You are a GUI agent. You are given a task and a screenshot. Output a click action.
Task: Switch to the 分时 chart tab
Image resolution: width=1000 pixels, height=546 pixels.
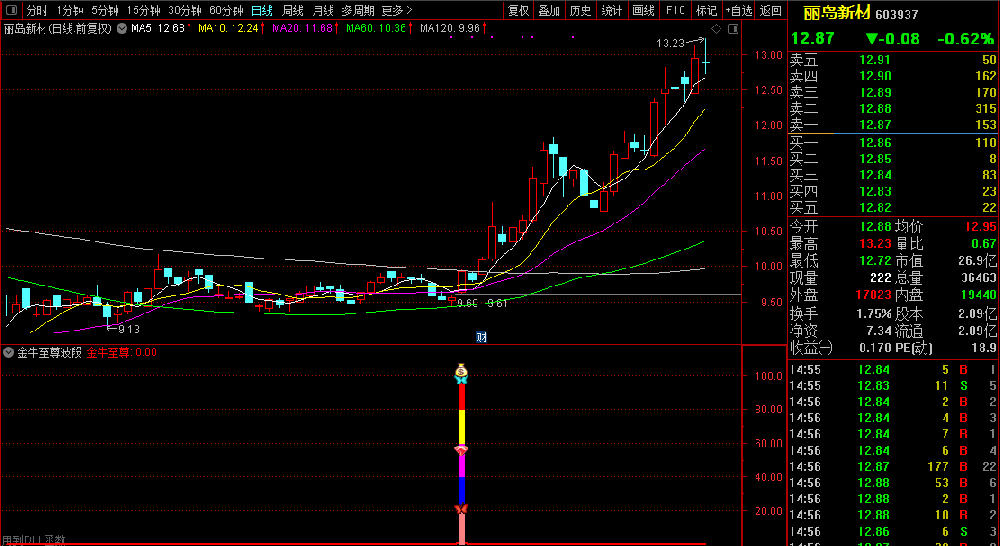[36, 10]
